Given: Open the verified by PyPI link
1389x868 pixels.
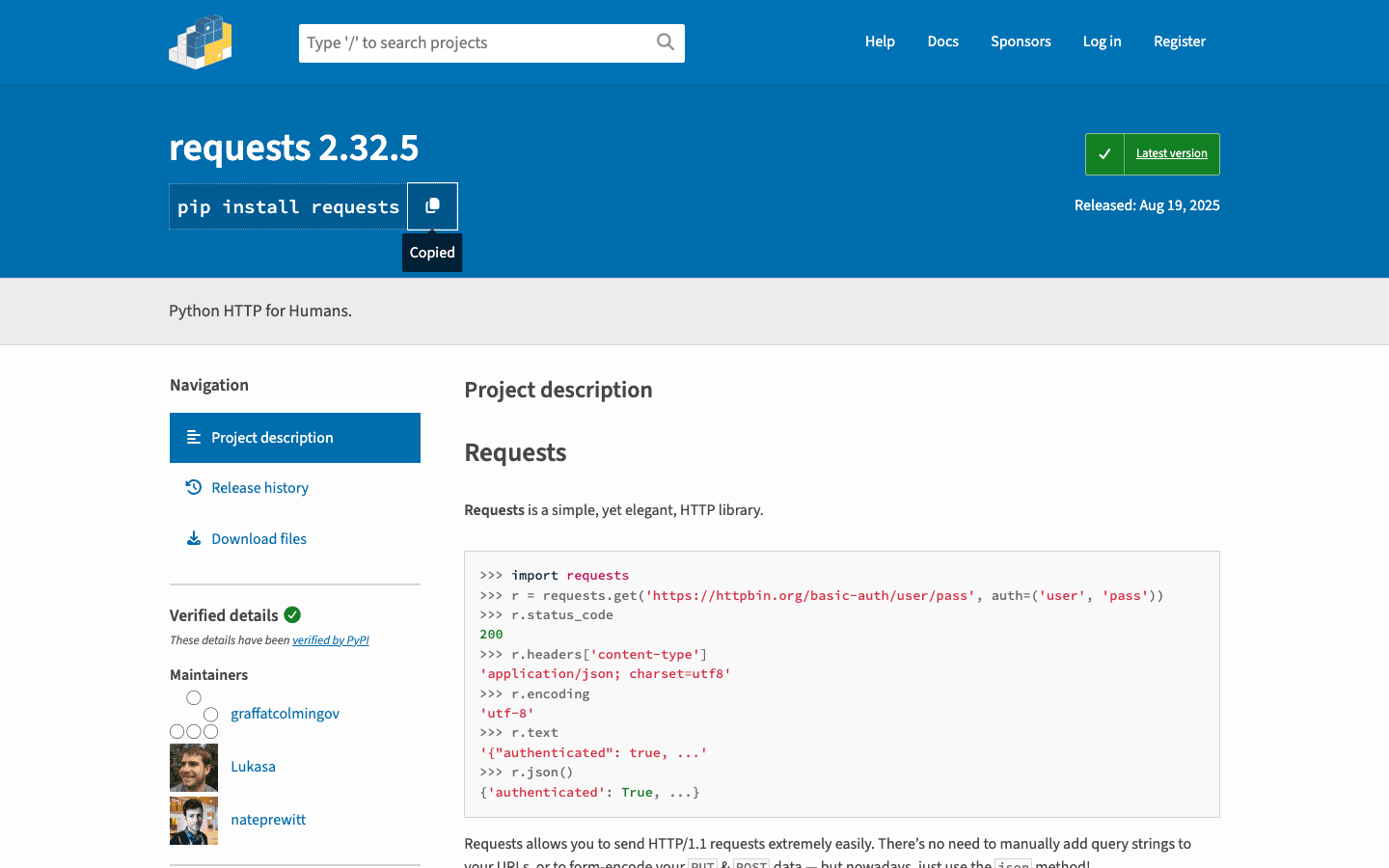Looking at the screenshot, I should click(331, 639).
